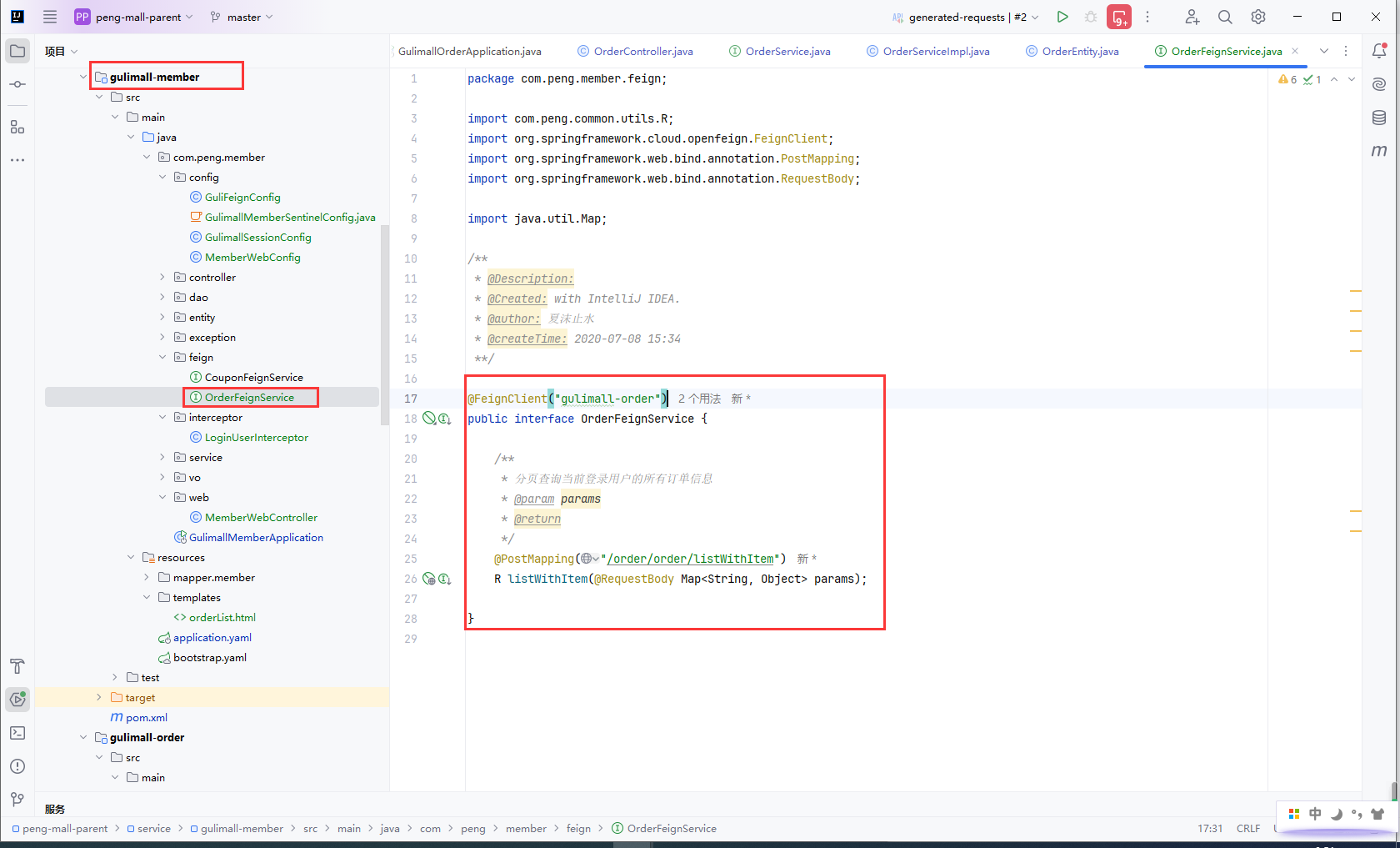
Task: Click the /order/order/listWithItem URL link
Action: (690, 559)
